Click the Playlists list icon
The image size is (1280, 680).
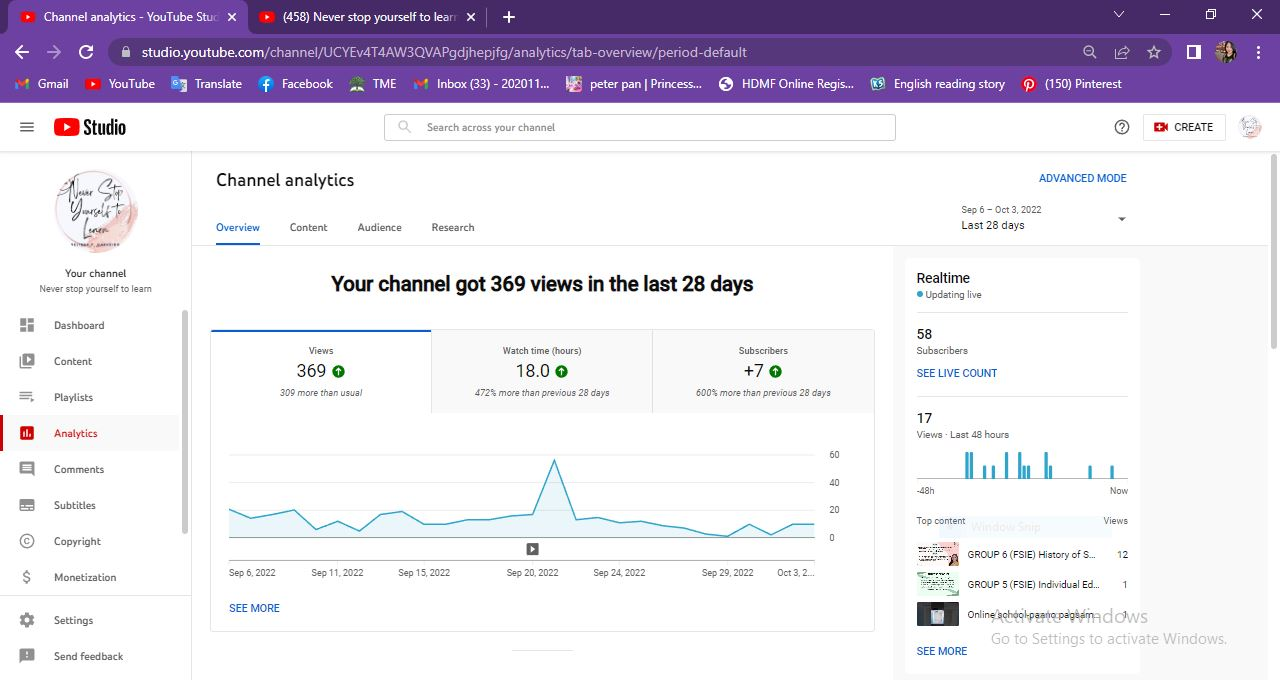coord(27,397)
